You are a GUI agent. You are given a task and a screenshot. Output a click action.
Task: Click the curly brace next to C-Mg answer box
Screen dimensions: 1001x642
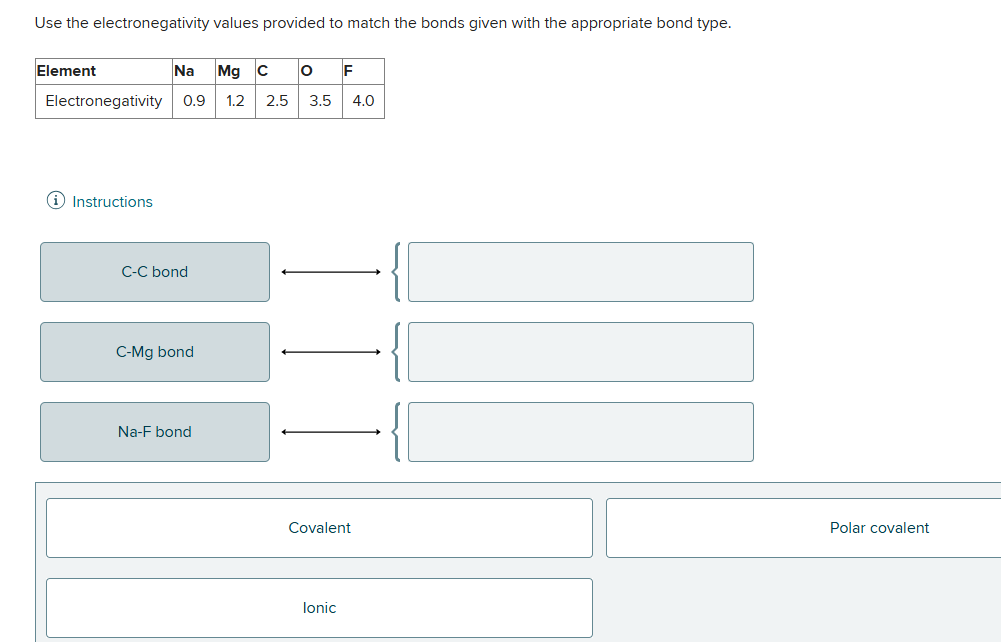point(396,351)
